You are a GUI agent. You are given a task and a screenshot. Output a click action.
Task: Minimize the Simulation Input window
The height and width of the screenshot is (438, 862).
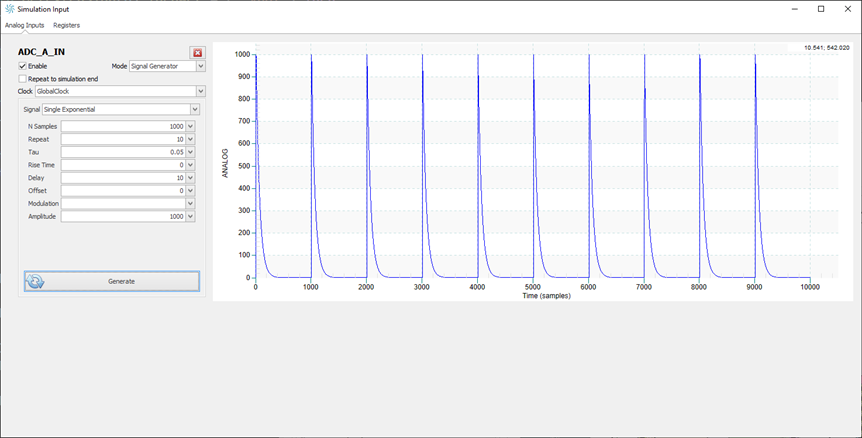(x=795, y=9)
